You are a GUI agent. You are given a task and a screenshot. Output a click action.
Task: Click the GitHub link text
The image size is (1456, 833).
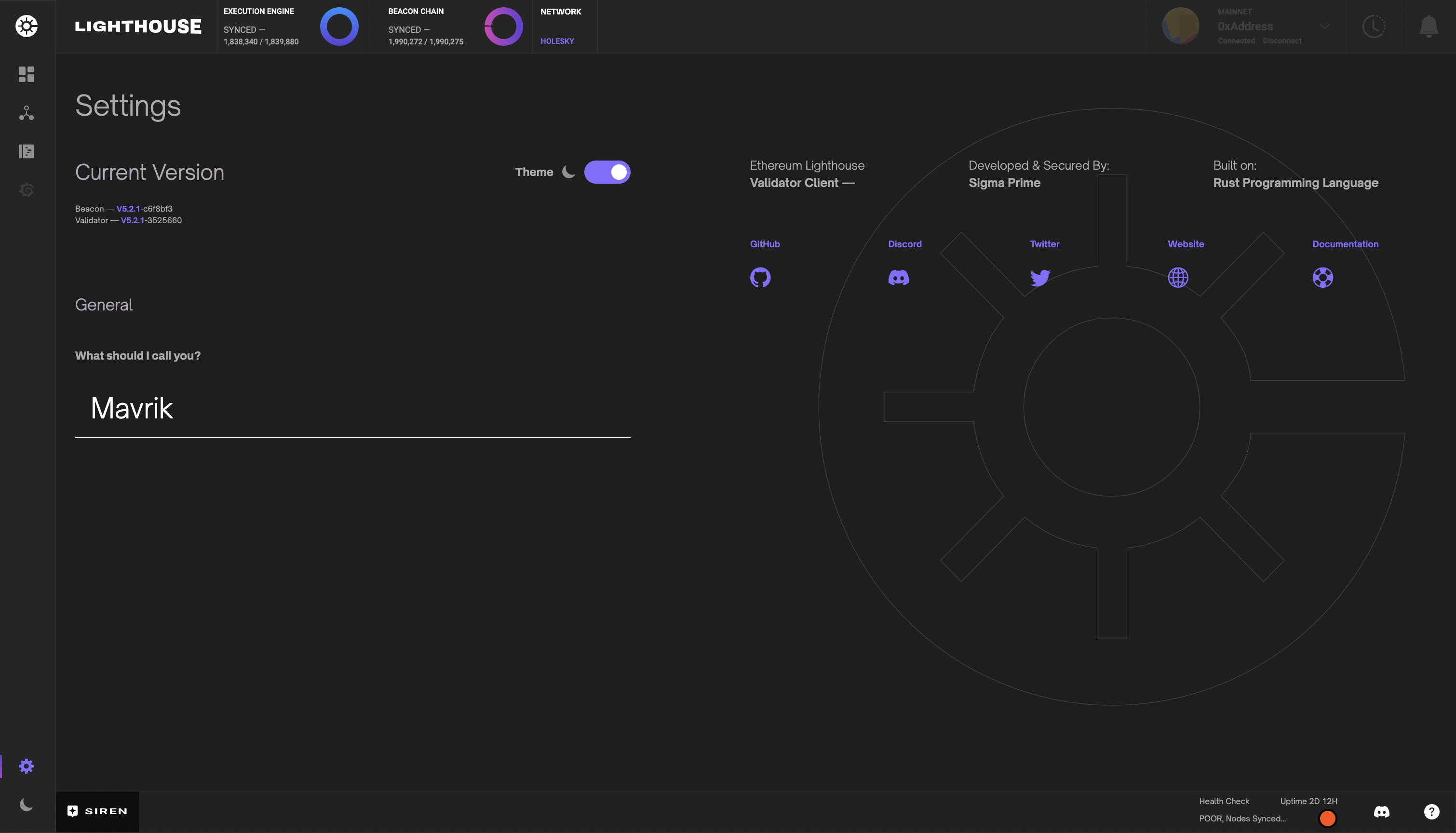[x=765, y=244]
